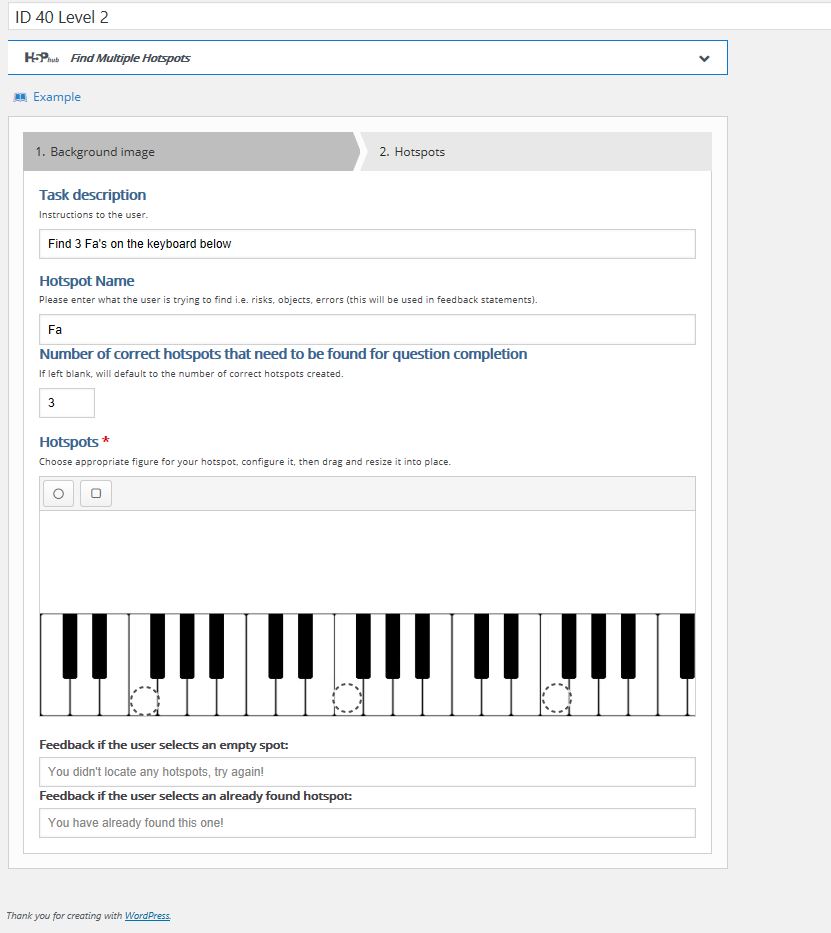
Task: Click the Hotspot Name field containing Fa
Action: 367,330
